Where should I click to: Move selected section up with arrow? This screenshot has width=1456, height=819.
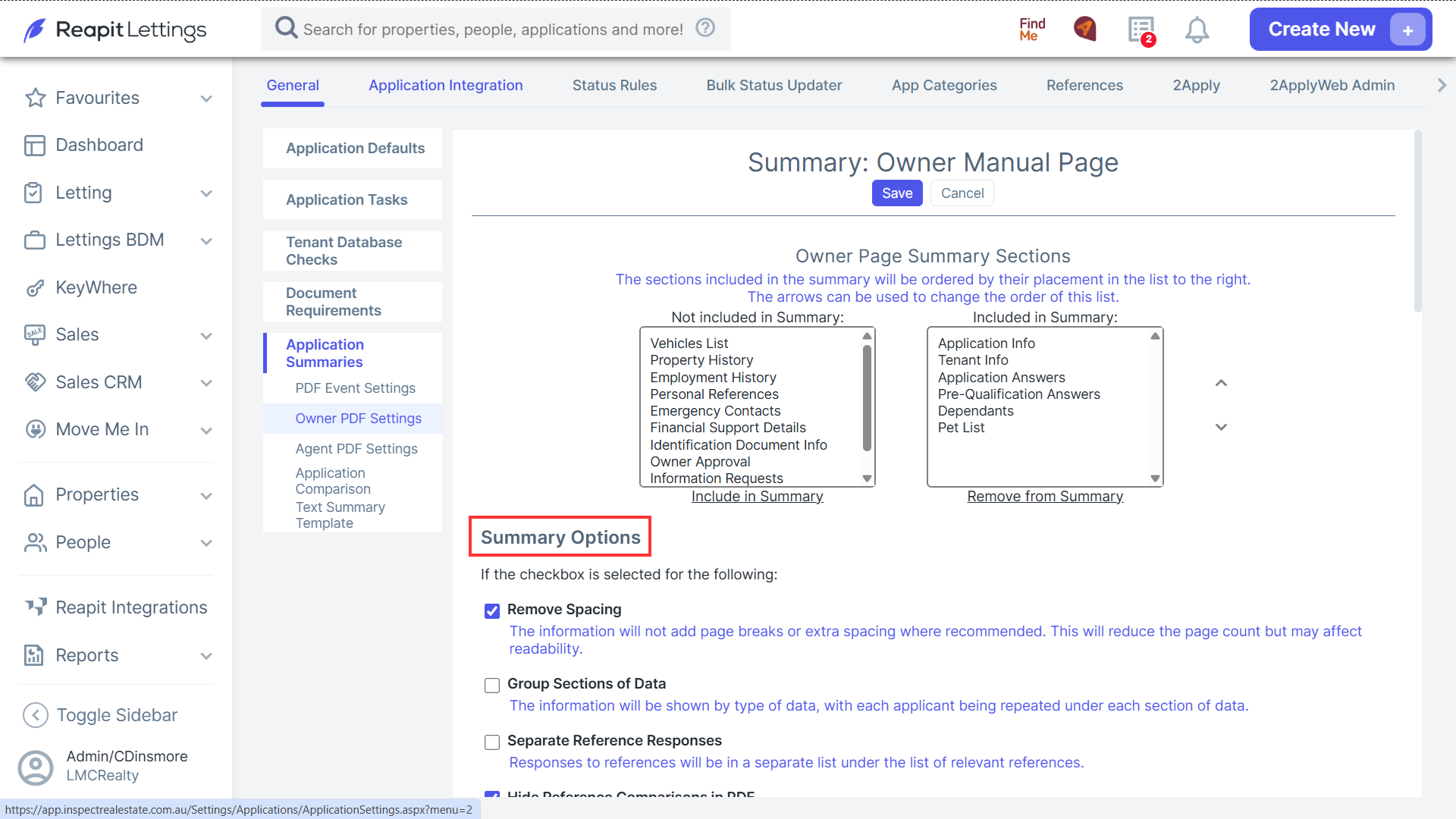[1221, 383]
